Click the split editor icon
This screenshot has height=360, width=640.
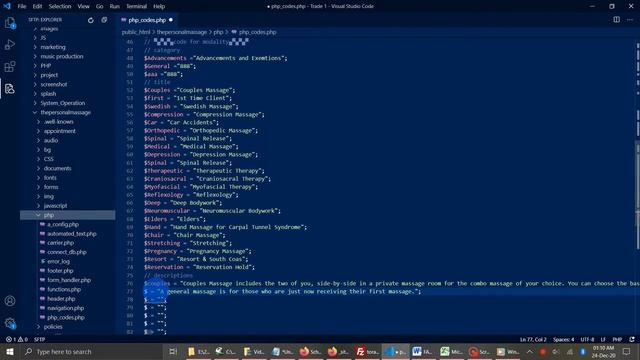click(616, 20)
